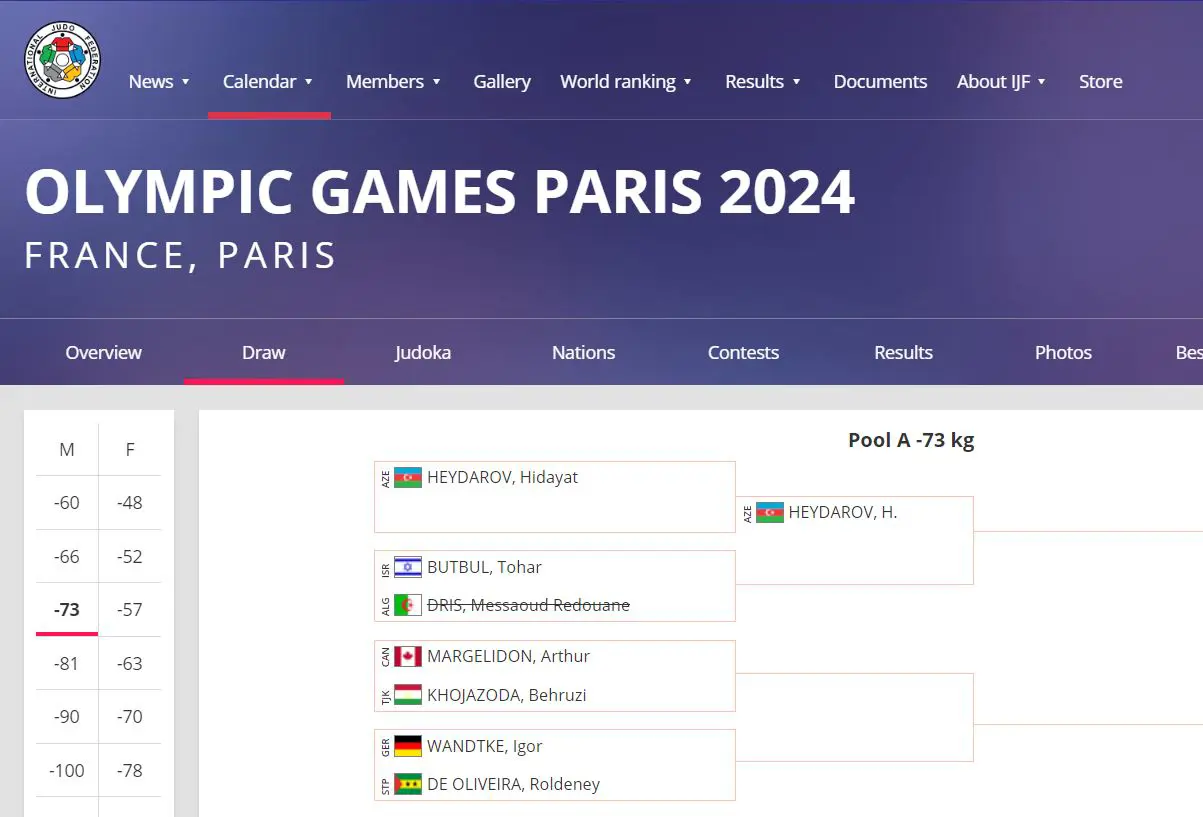Click Israel flag beside BUTBUL, Tohar
This screenshot has width=1203, height=817.
coord(408,568)
